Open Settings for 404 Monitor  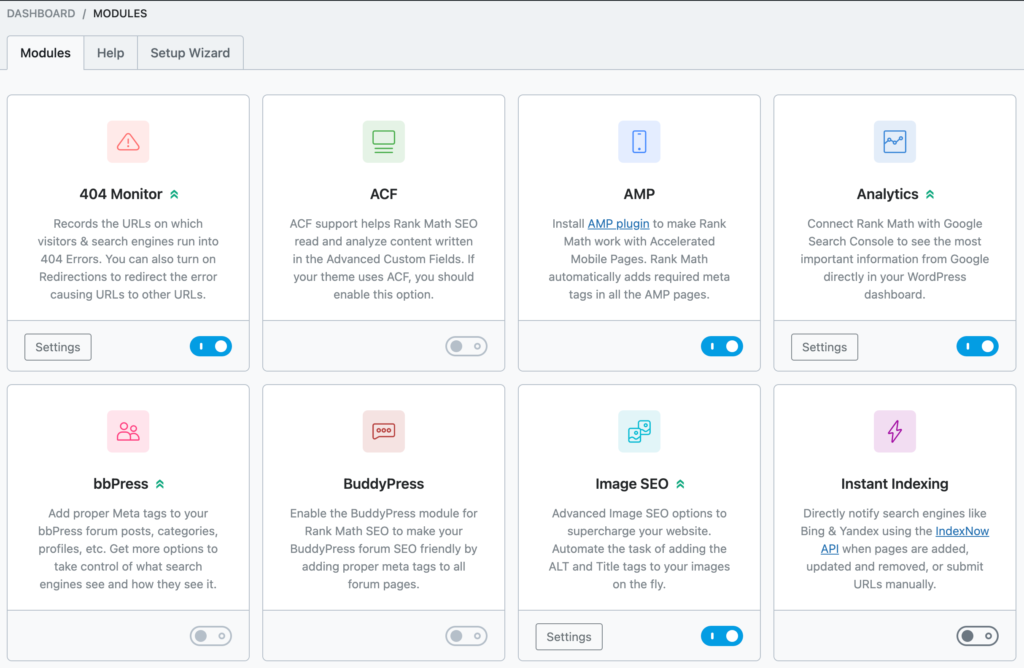[x=57, y=347]
